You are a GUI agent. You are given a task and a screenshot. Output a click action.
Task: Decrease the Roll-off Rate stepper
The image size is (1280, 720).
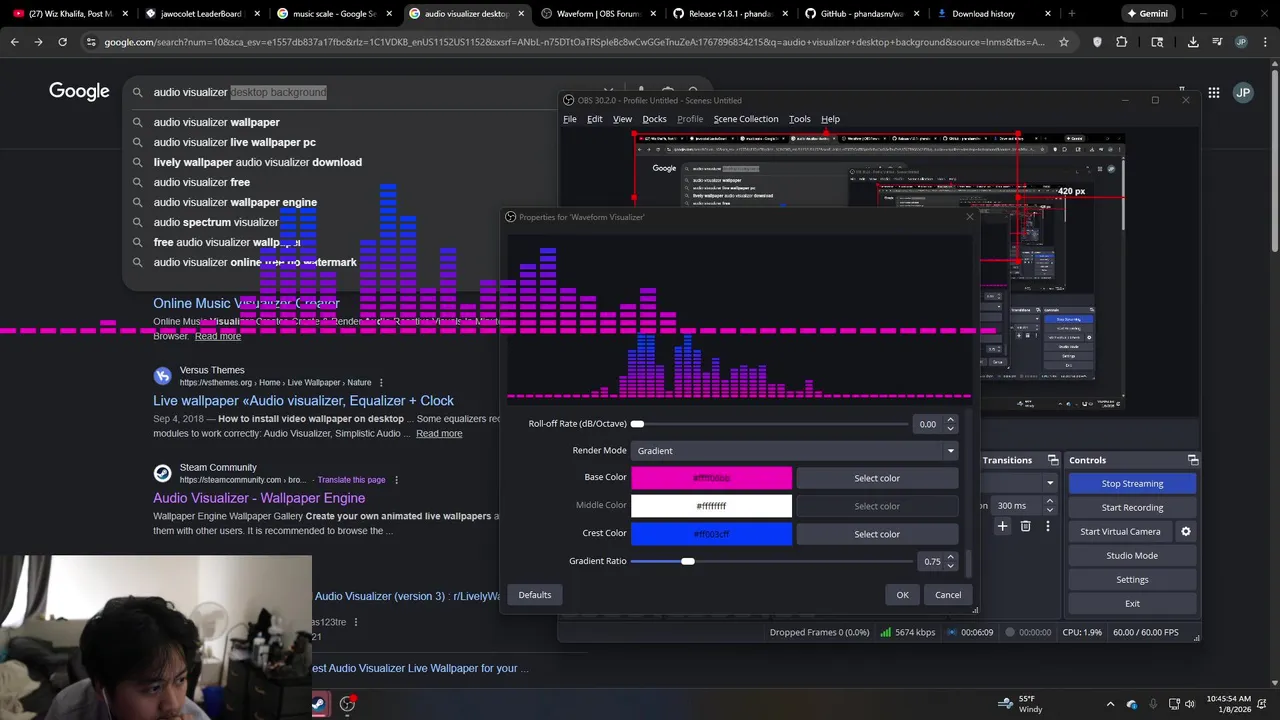pos(950,428)
